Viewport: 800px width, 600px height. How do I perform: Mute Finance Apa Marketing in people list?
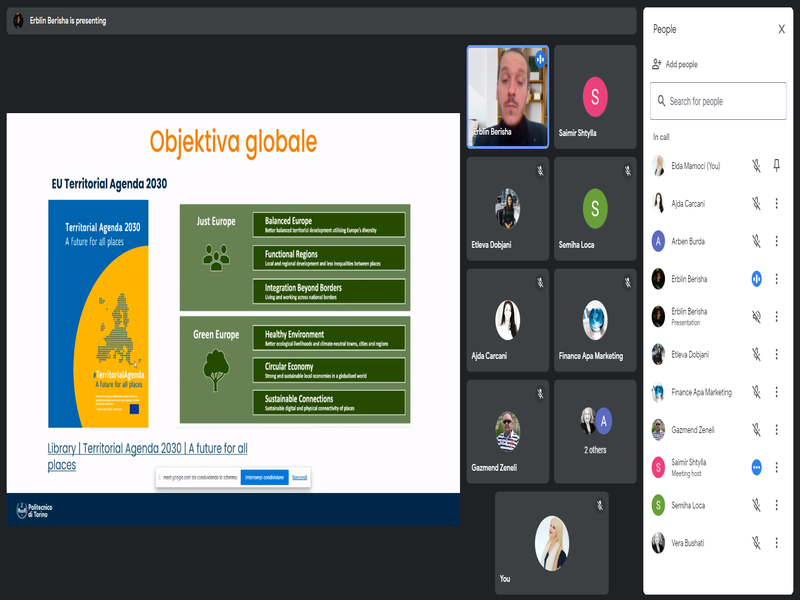[756, 392]
